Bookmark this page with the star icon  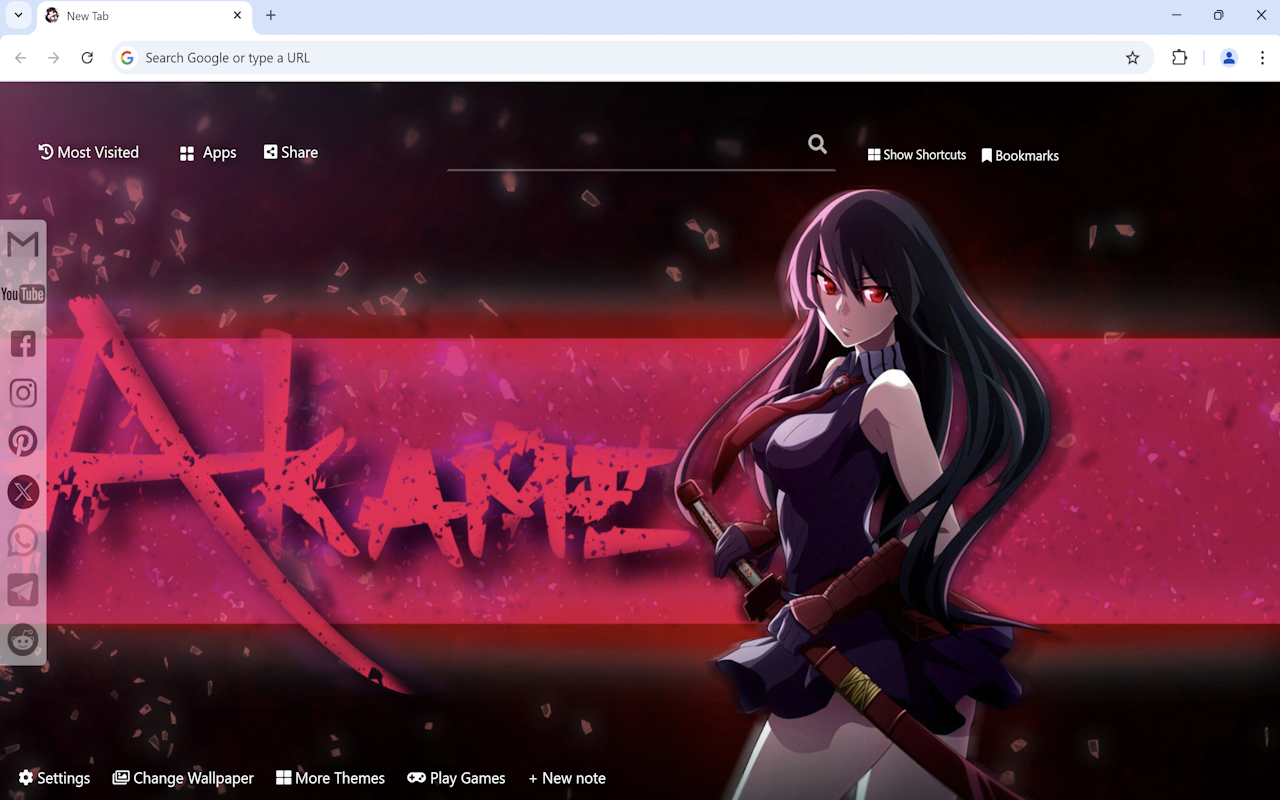pos(1132,57)
